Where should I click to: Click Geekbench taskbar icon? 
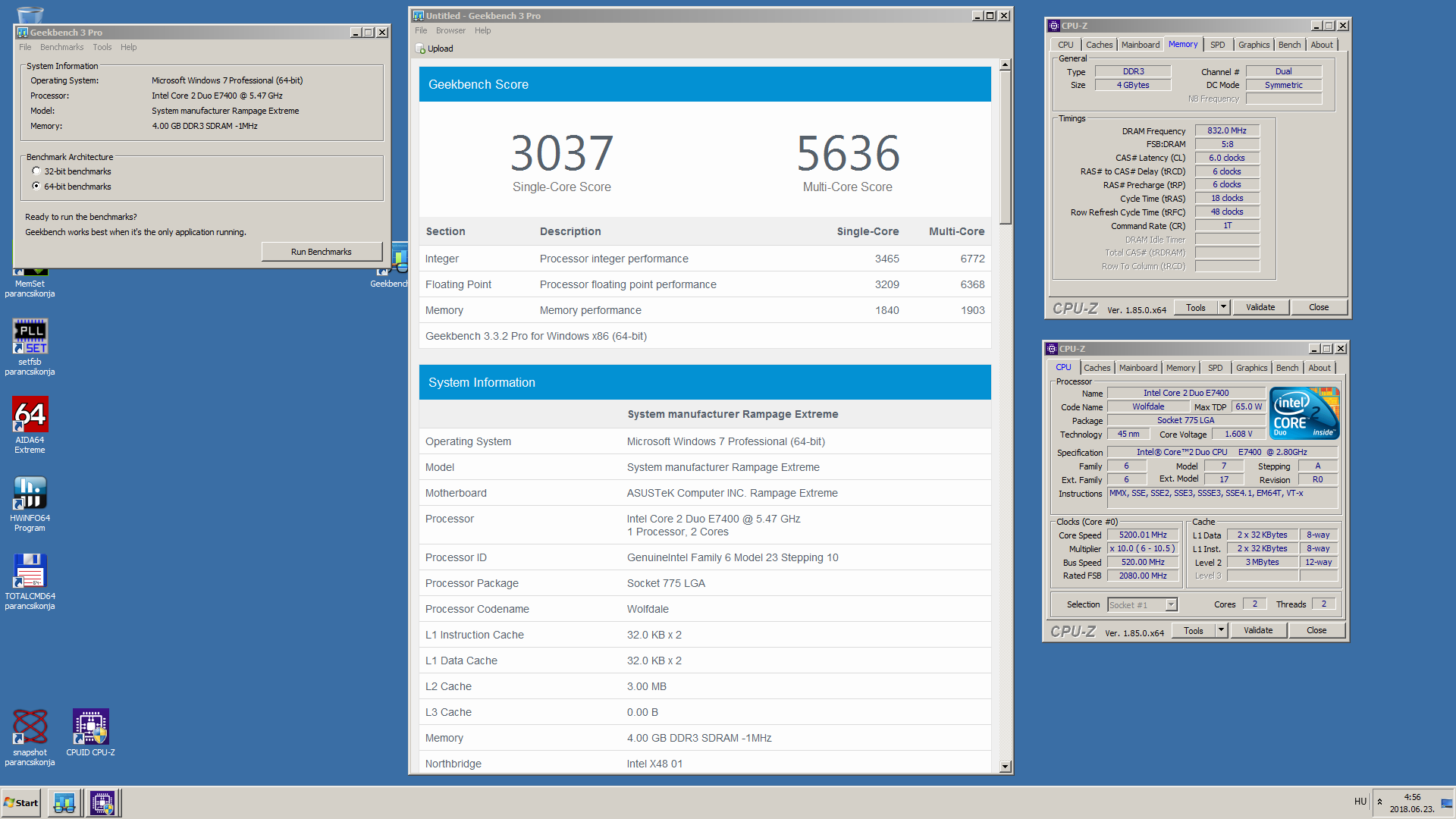64,802
